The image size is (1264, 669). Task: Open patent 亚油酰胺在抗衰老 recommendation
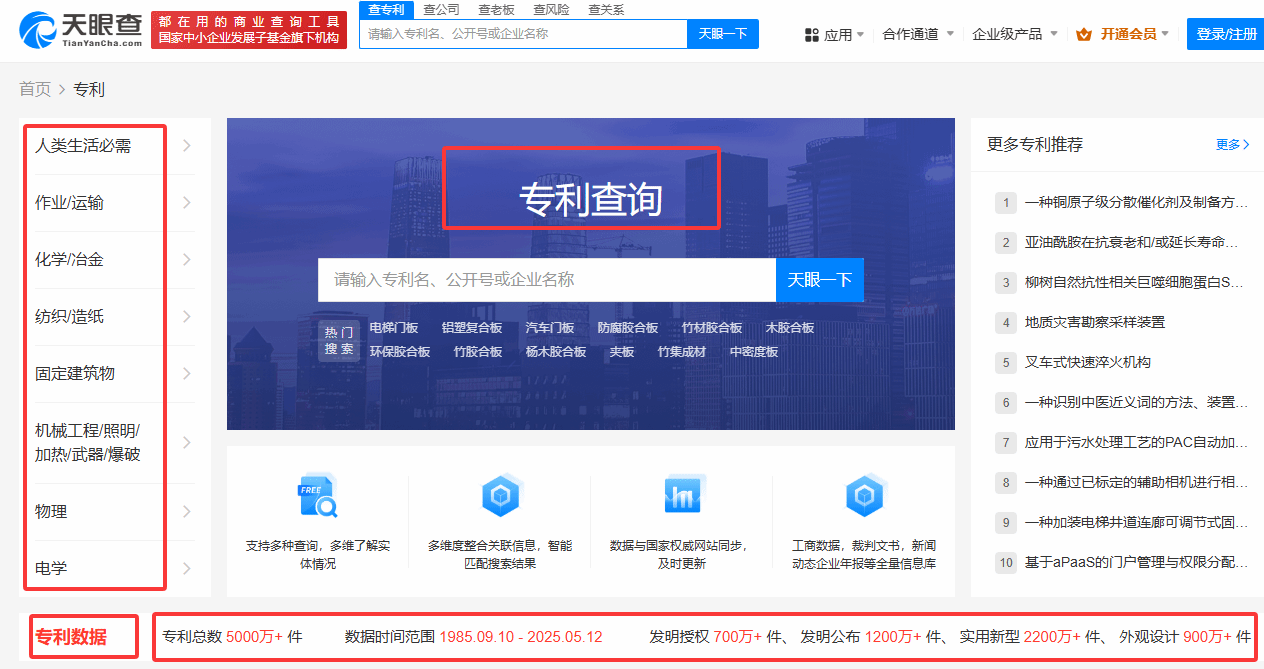pyautogui.click(x=1132, y=243)
